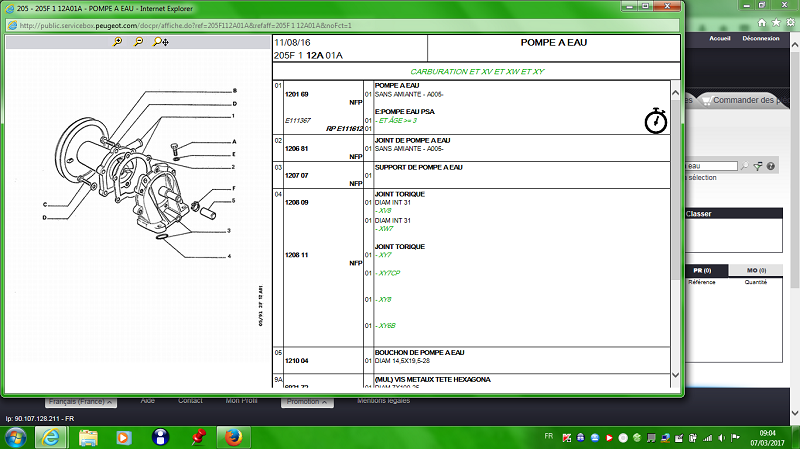Open IE Home icon in background window
The width and height of the screenshot is (800, 449).
point(762,22)
